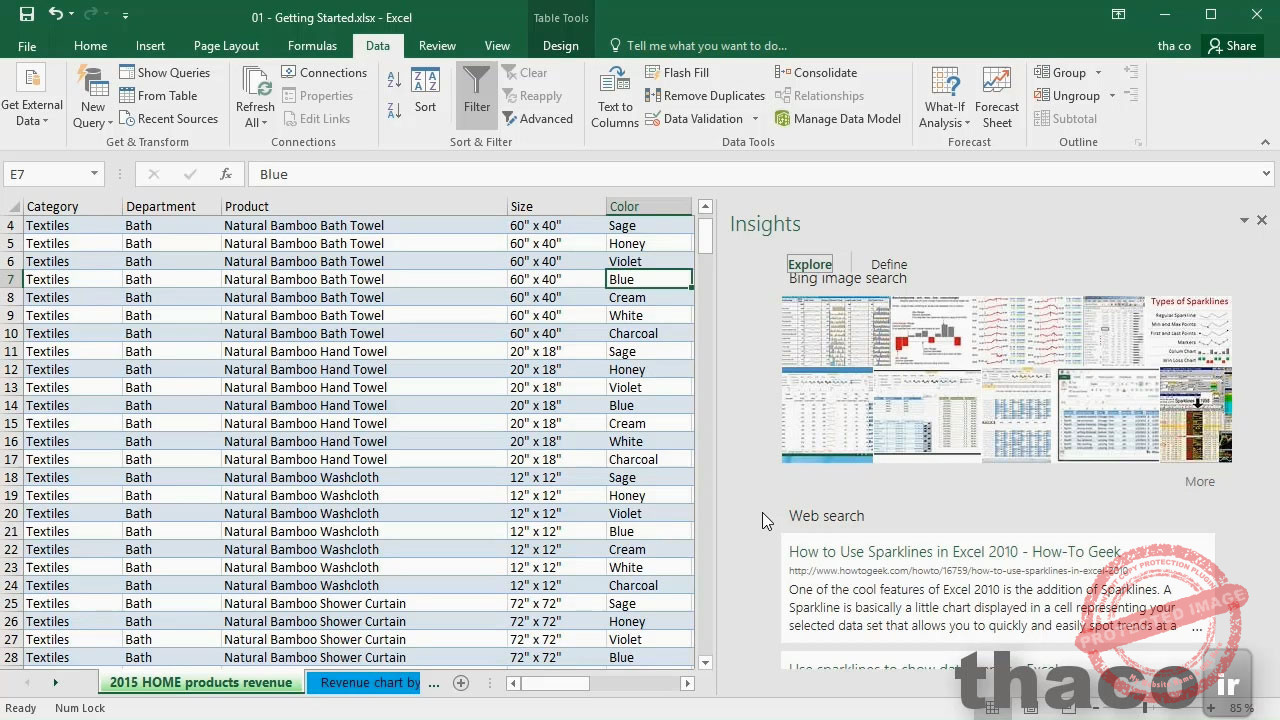Collapse the ribbon

point(1266,143)
